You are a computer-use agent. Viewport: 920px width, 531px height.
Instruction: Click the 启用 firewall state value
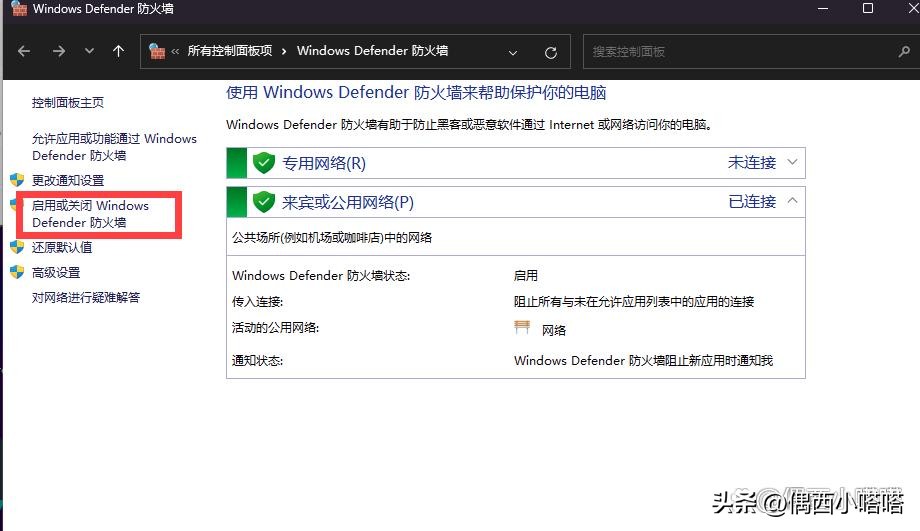526,275
